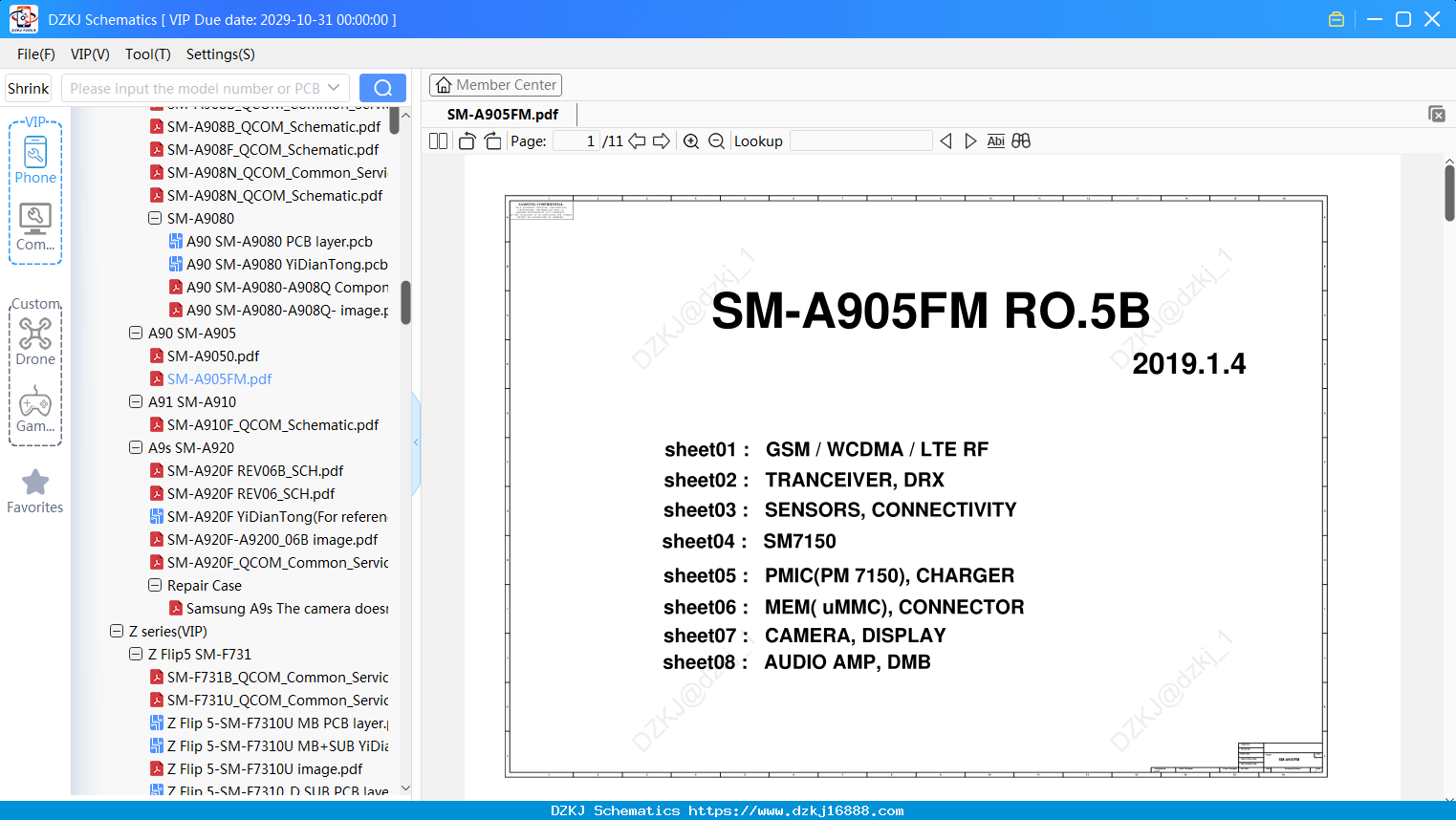Find previous lookup match
This screenshot has width=1456, height=820.
[945, 141]
